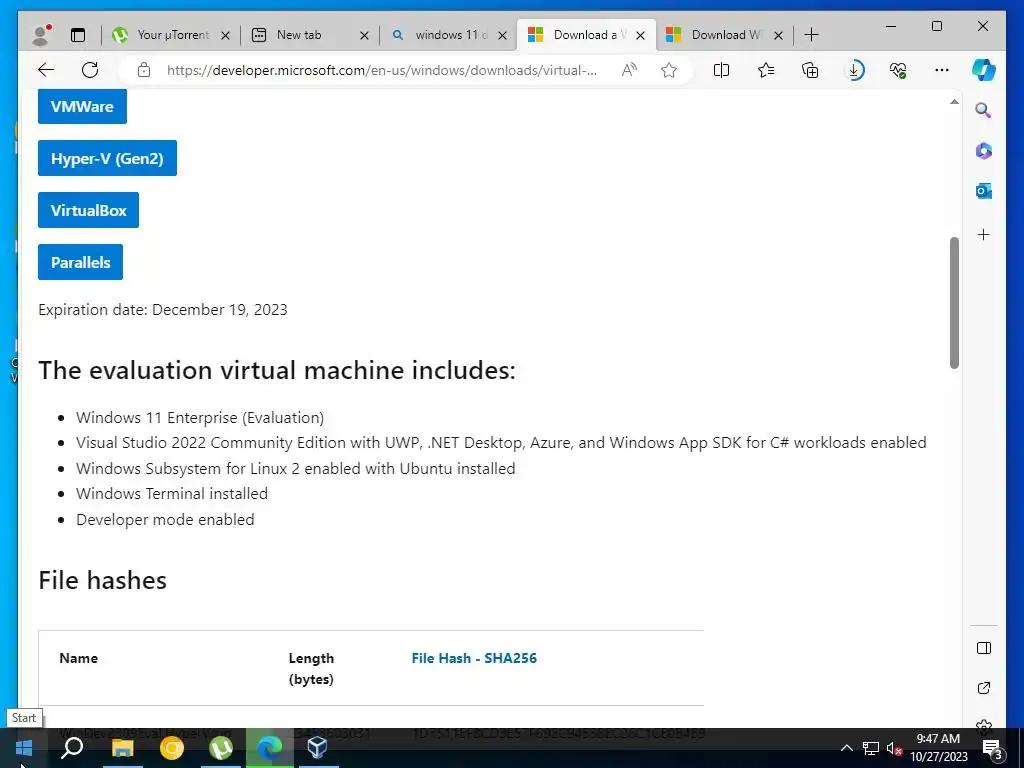Open the File Hash - SHA256 link
This screenshot has width=1024, height=768.
(474, 658)
